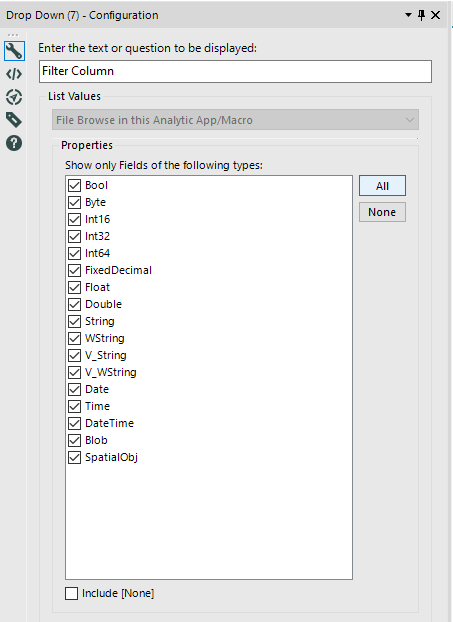Open the XML view code icon
Image resolution: width=453 pixels, height=622 pixels.
click(14, 74)
